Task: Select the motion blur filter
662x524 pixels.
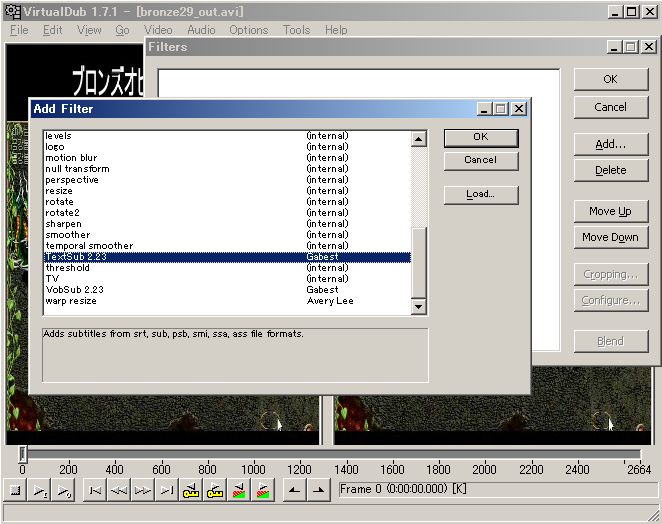Action: click(x=228, y=158)
